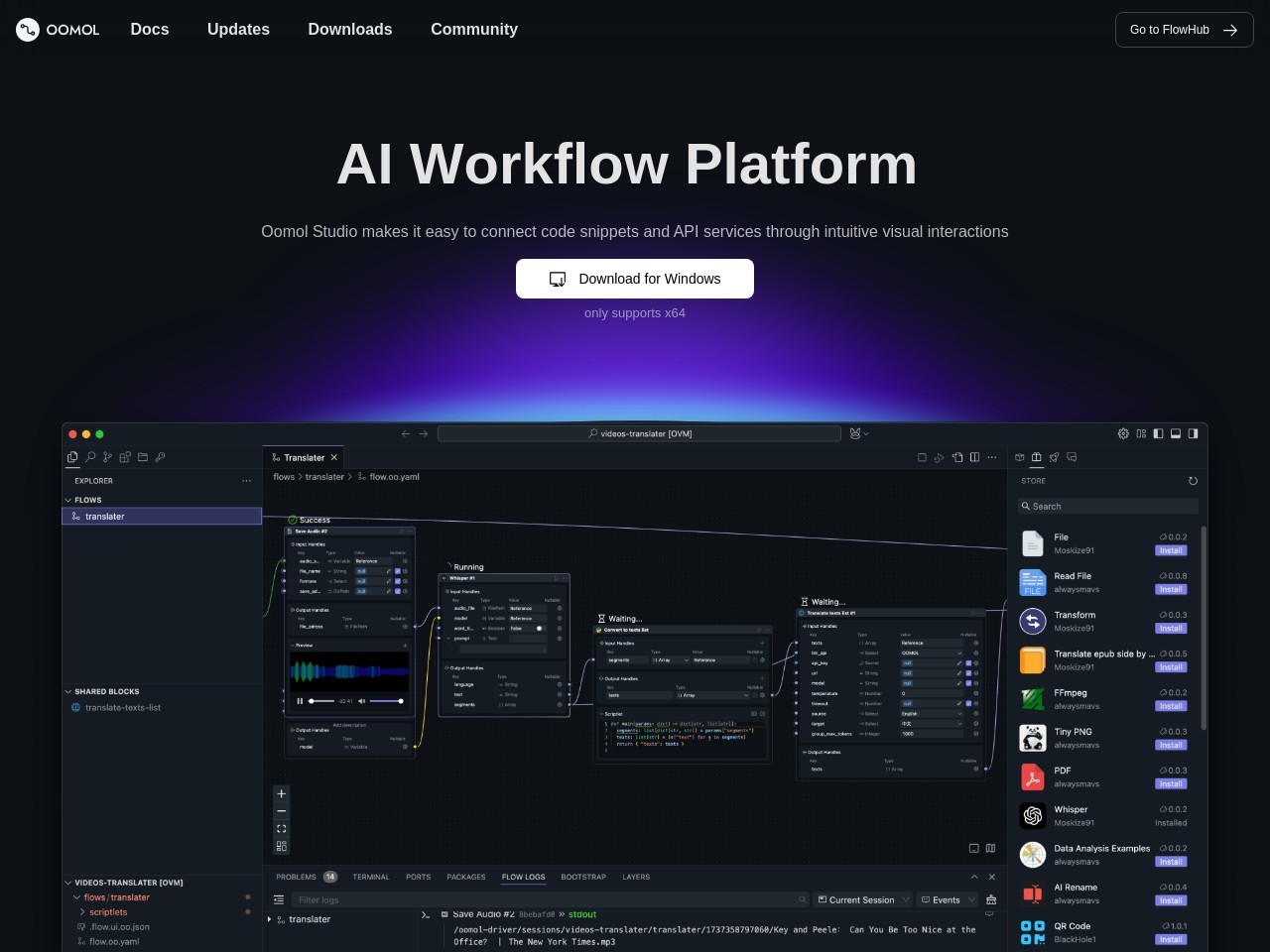Screen dimensions: 1270x952
Task: Toggle nullable checkbox on format row
Action: [398, 581]
